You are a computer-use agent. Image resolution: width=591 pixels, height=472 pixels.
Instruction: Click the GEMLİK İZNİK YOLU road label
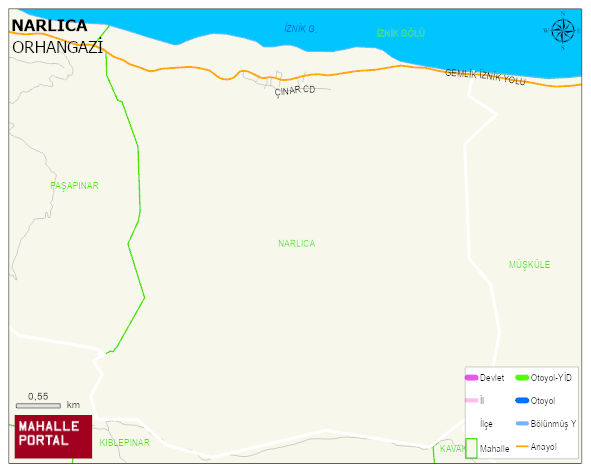pos(485,77)
